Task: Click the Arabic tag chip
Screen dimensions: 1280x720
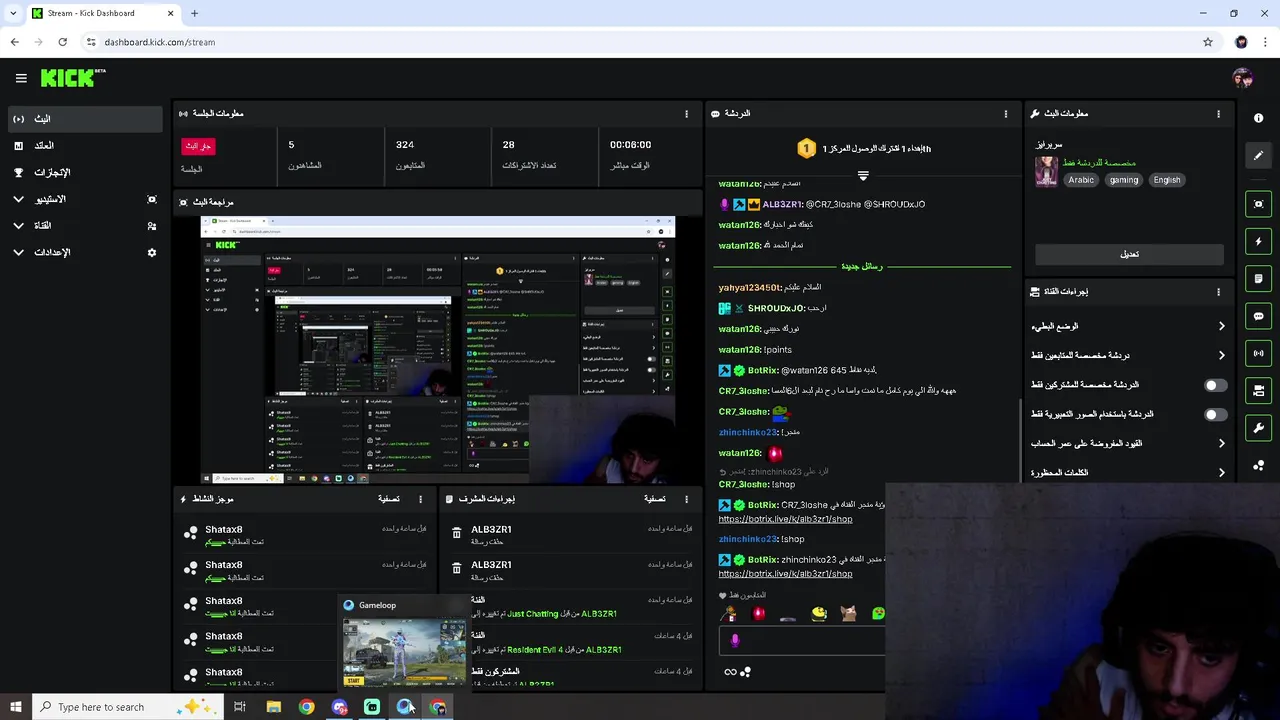Action: 1081,180
